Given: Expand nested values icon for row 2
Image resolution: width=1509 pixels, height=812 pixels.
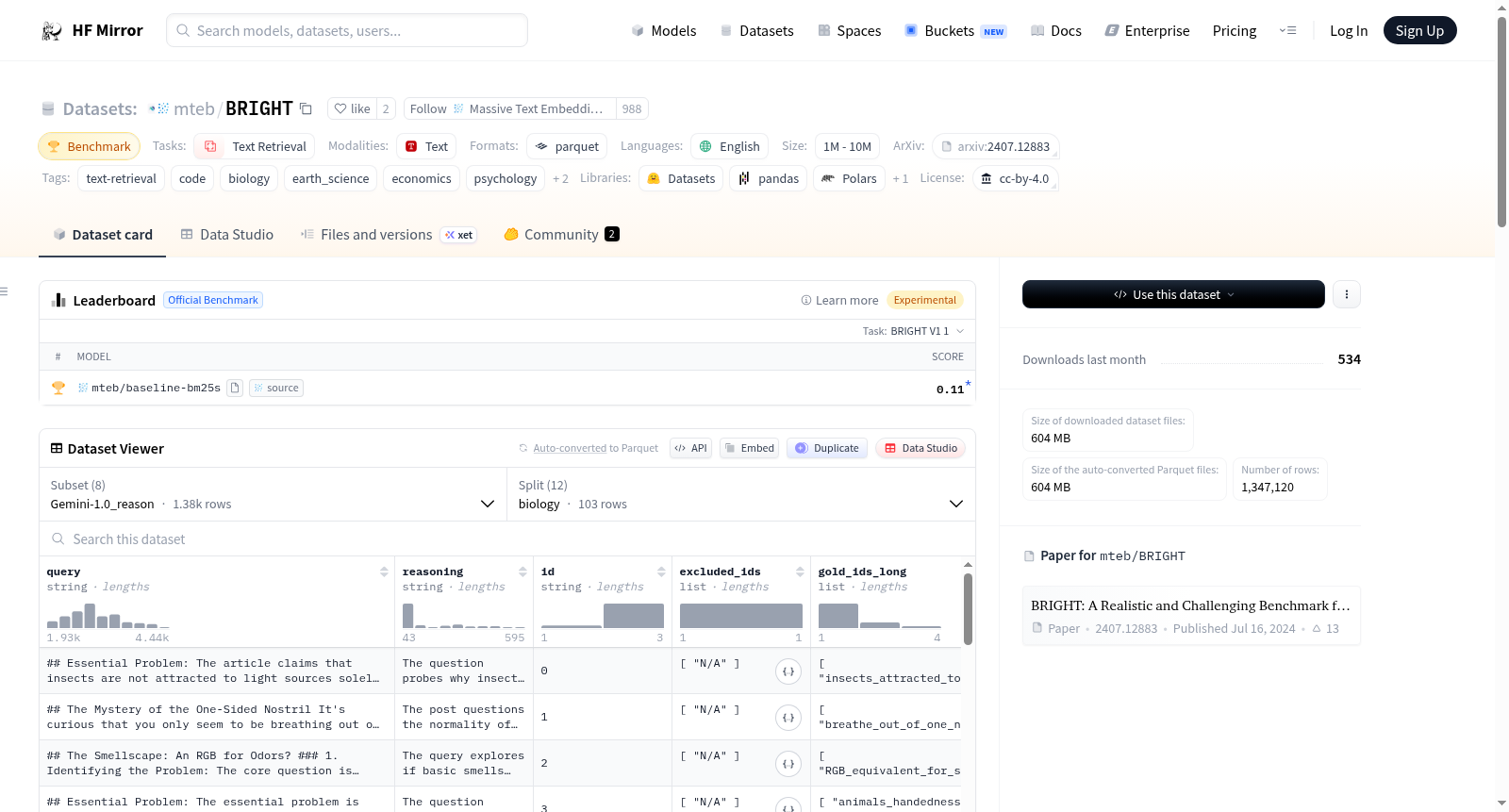Looking at the screenshot, I should tap(788, 764).
